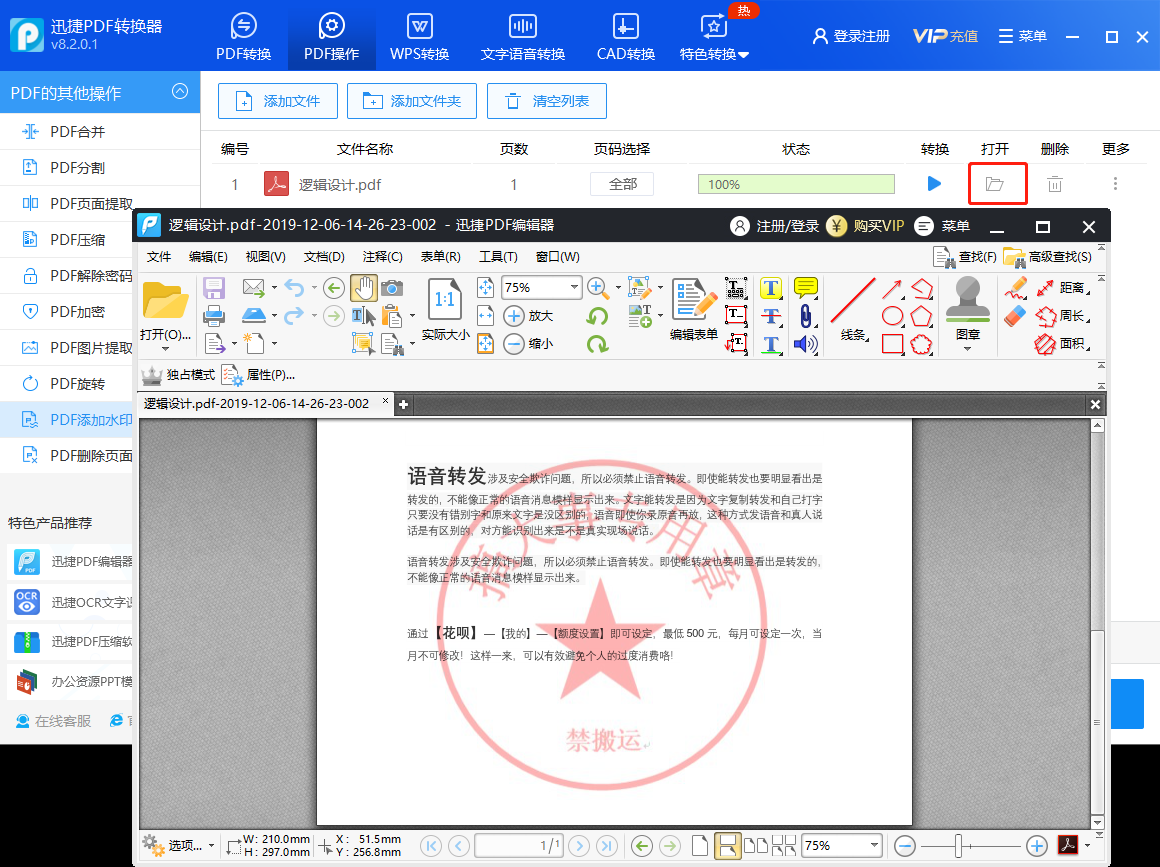Screen dimensions: 1160x867
Task: Expand the 选项 options dropdown
Action: tap(211, 846)
